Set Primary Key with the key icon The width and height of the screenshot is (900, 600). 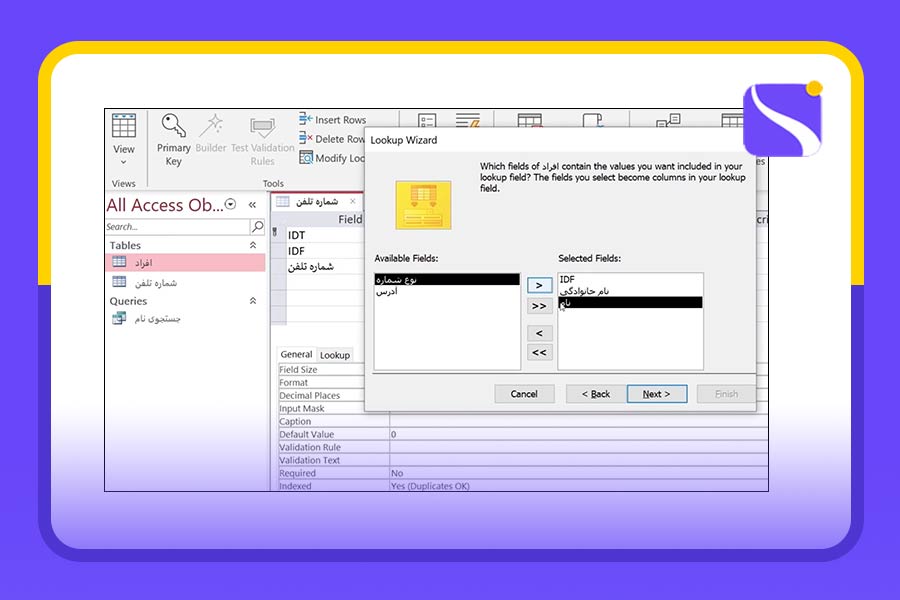173,140
